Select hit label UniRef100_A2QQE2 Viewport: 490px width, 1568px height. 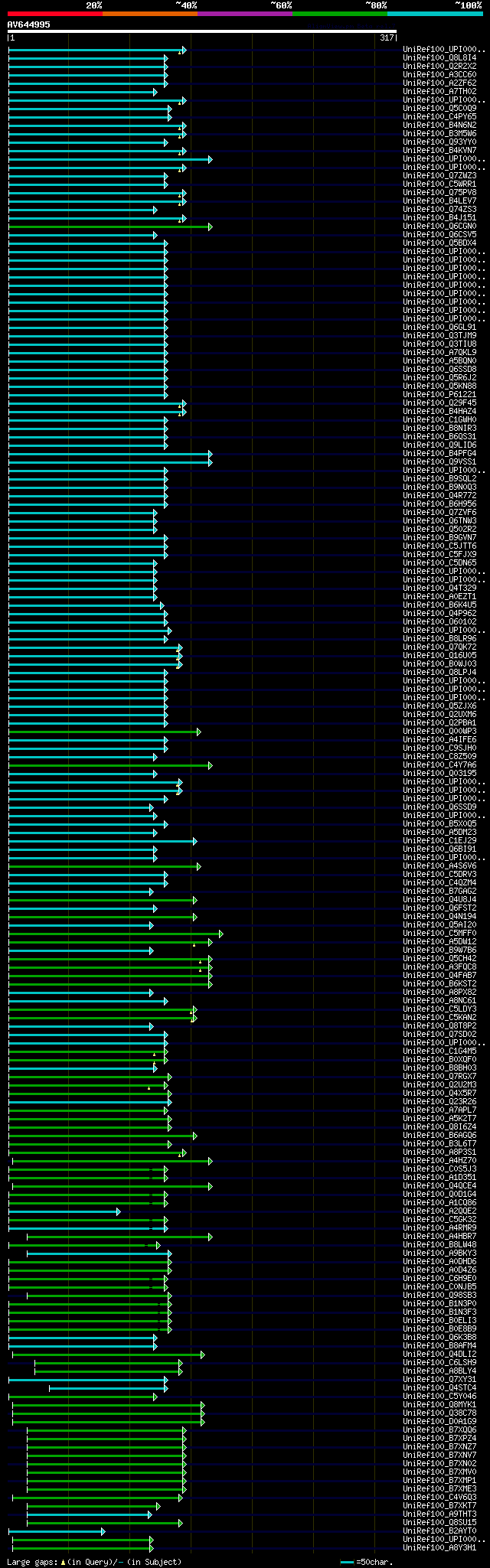point(439,1211)
